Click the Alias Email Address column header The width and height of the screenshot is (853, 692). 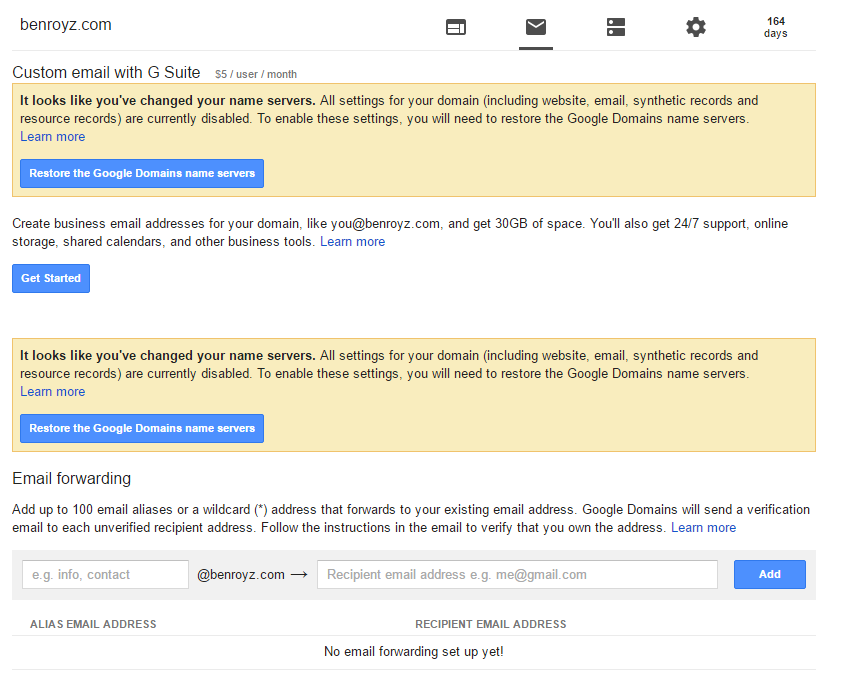point(93,624)
